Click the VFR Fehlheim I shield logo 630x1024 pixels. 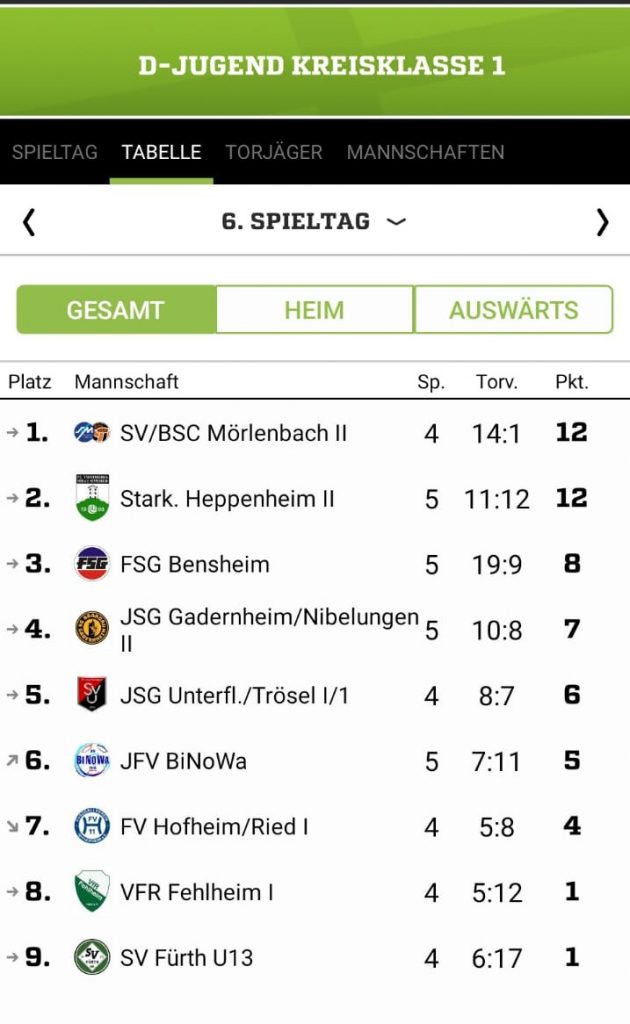point(92,891)
